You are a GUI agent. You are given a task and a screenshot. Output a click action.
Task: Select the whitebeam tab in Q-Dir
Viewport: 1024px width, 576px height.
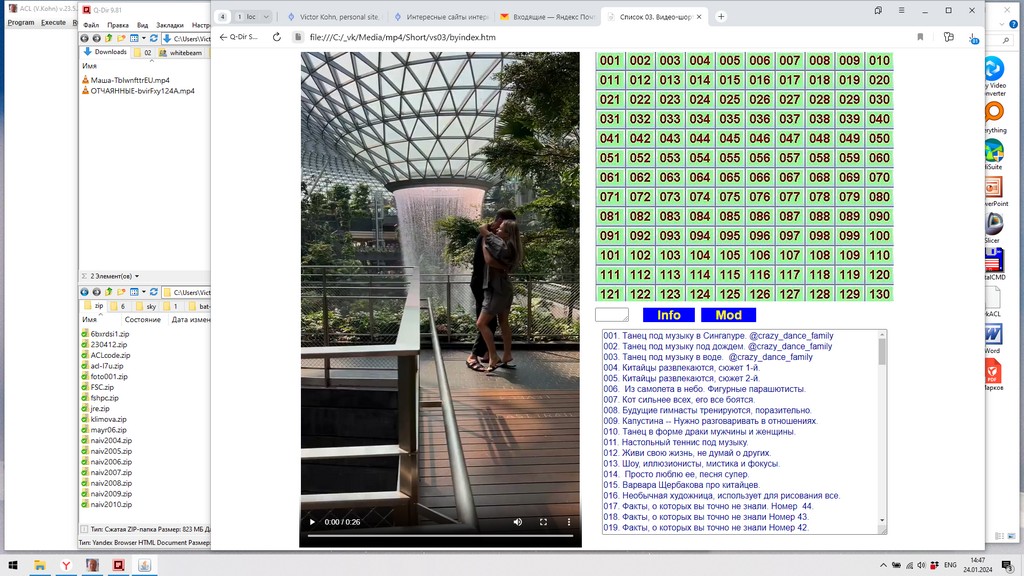pyautogui.click(x=181, y=52)
